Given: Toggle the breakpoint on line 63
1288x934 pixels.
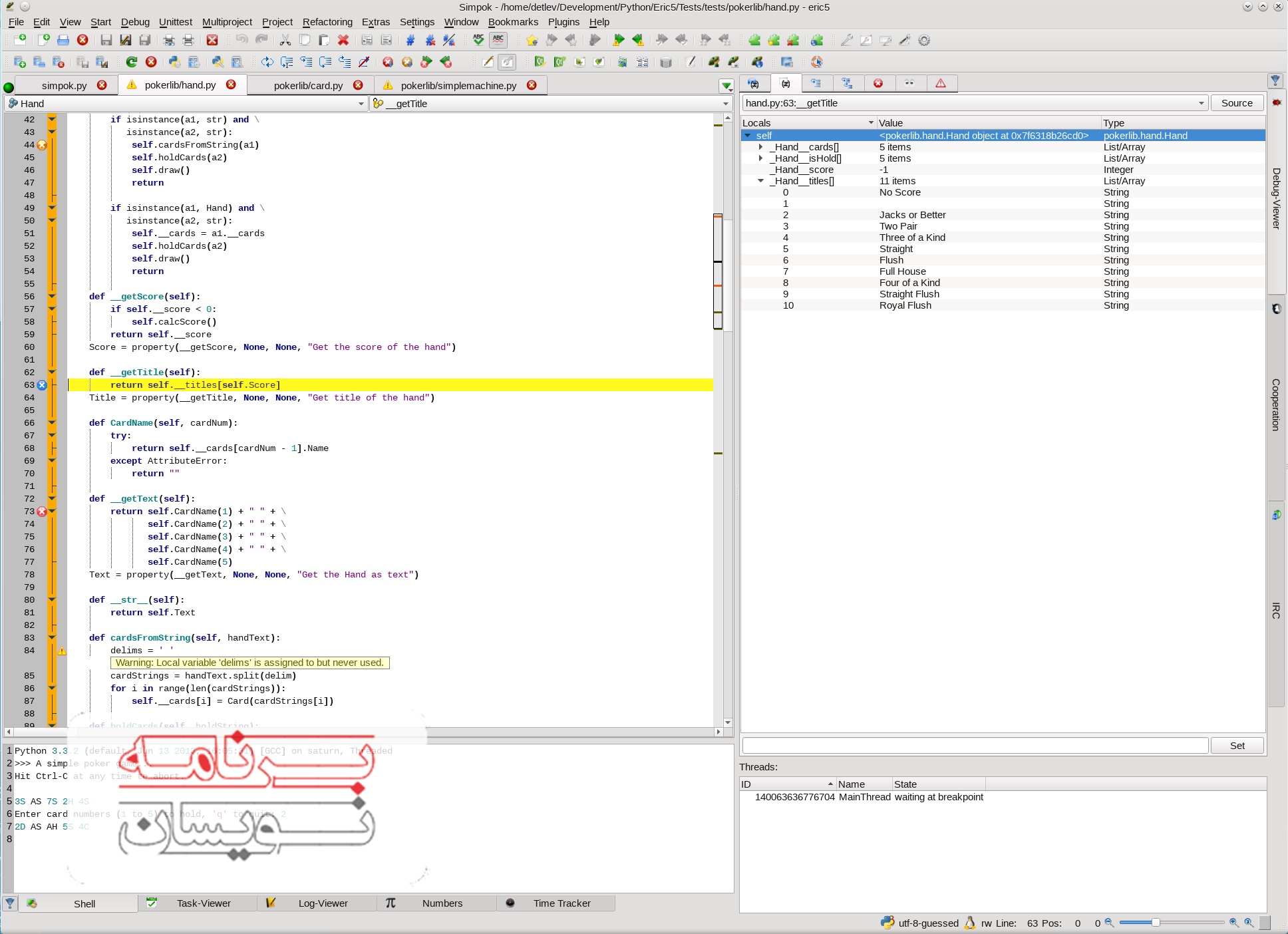Looking at the screenshot, I should [x=42, y=385].
